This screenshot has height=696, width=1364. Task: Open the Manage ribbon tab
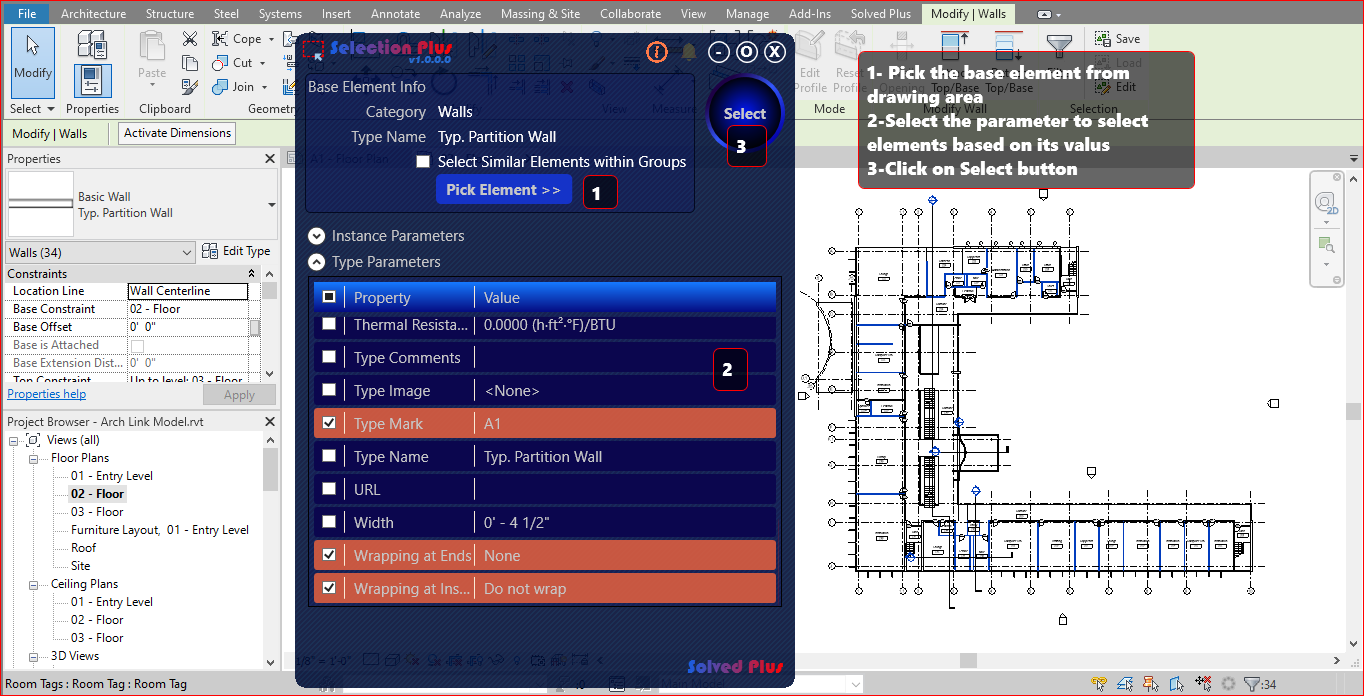point(747,14)
